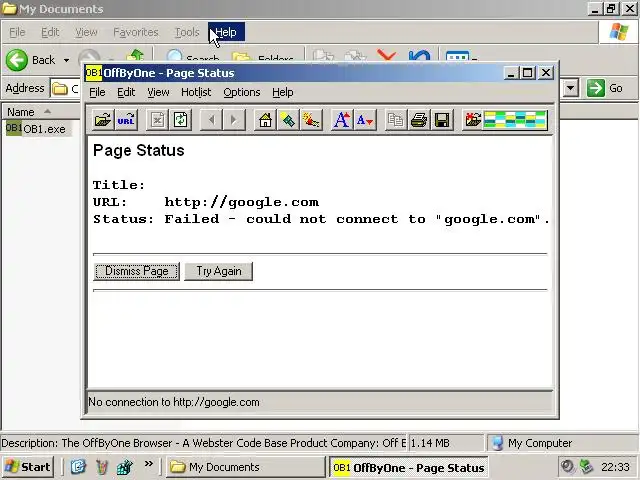Sort by Name column in My Documents
Image resolution: width=640 pixels, height=480 pixels.
coord(41,112)
